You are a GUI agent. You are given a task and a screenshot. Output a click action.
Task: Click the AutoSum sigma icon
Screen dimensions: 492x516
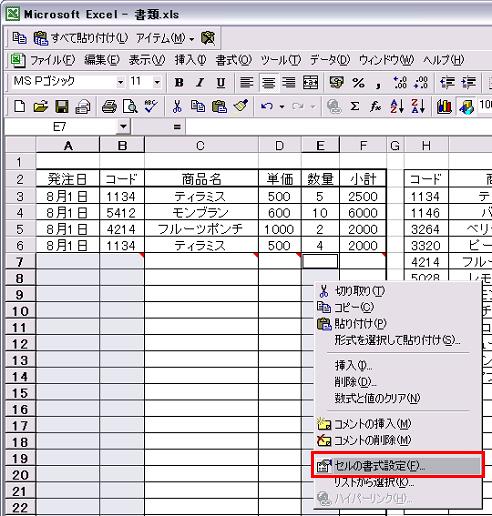(355, 107)
